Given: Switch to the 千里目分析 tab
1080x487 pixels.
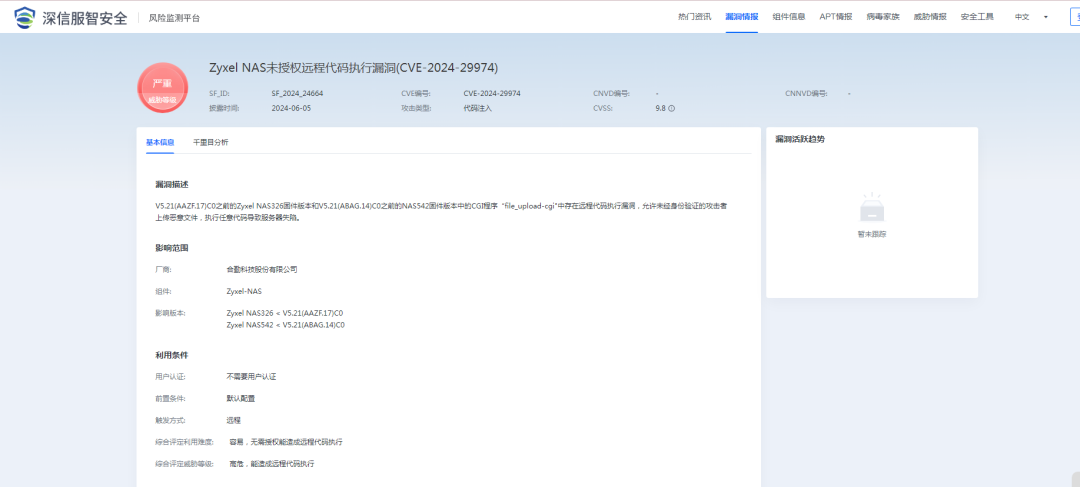Looking at the screenshot, I should click(x=211, y=143).
